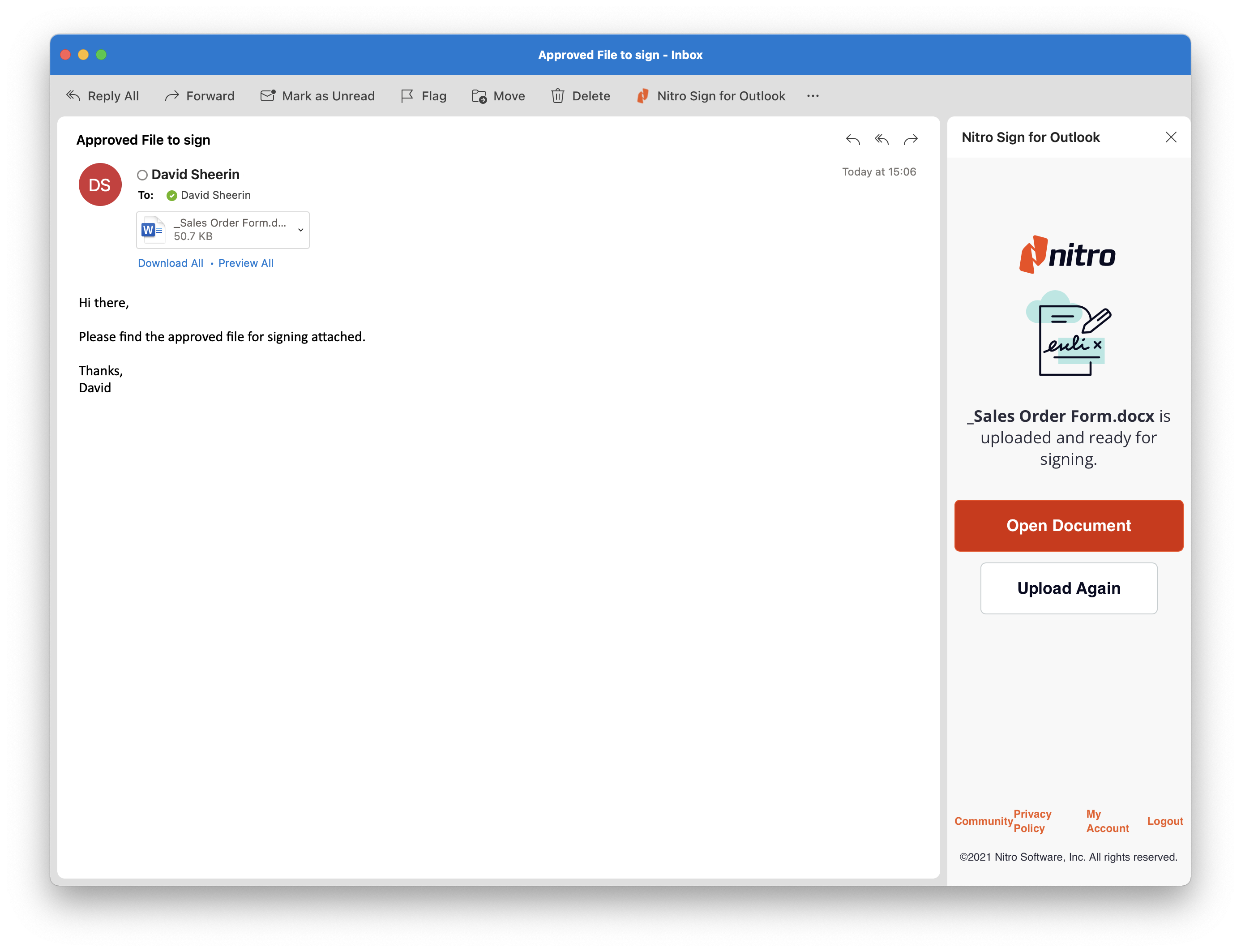This screenshot has width=1241, height=952.
Task: Delete the email with the trash icon
Action: [x=558, y=96]
